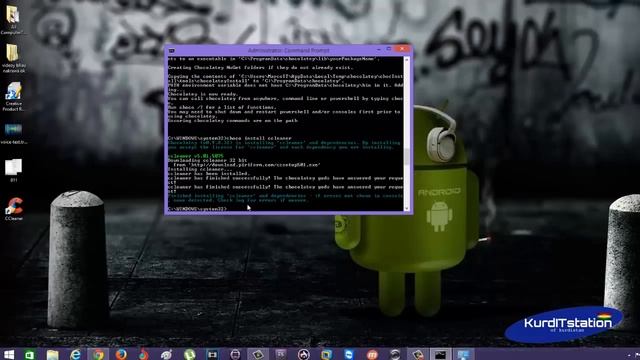Open the red flame icon beside Firefox
This screenshot has width=640, height=360.
(143, 354)
